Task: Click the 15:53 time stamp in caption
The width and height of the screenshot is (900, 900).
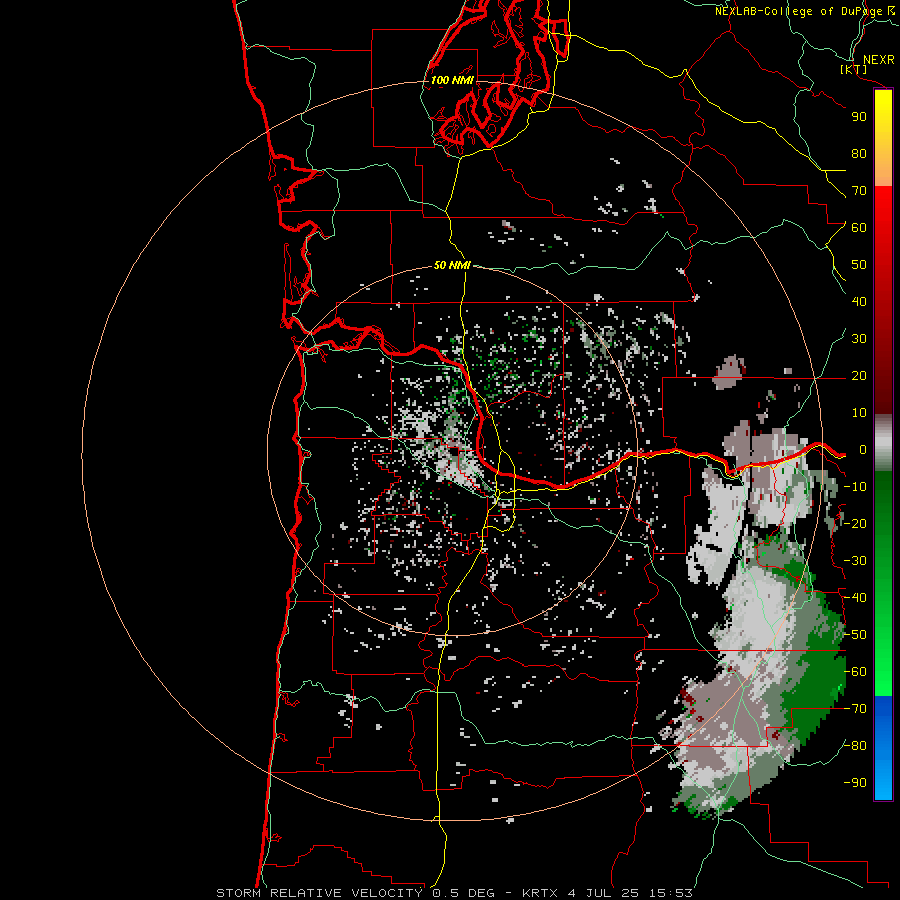Action: coord(671,893)
